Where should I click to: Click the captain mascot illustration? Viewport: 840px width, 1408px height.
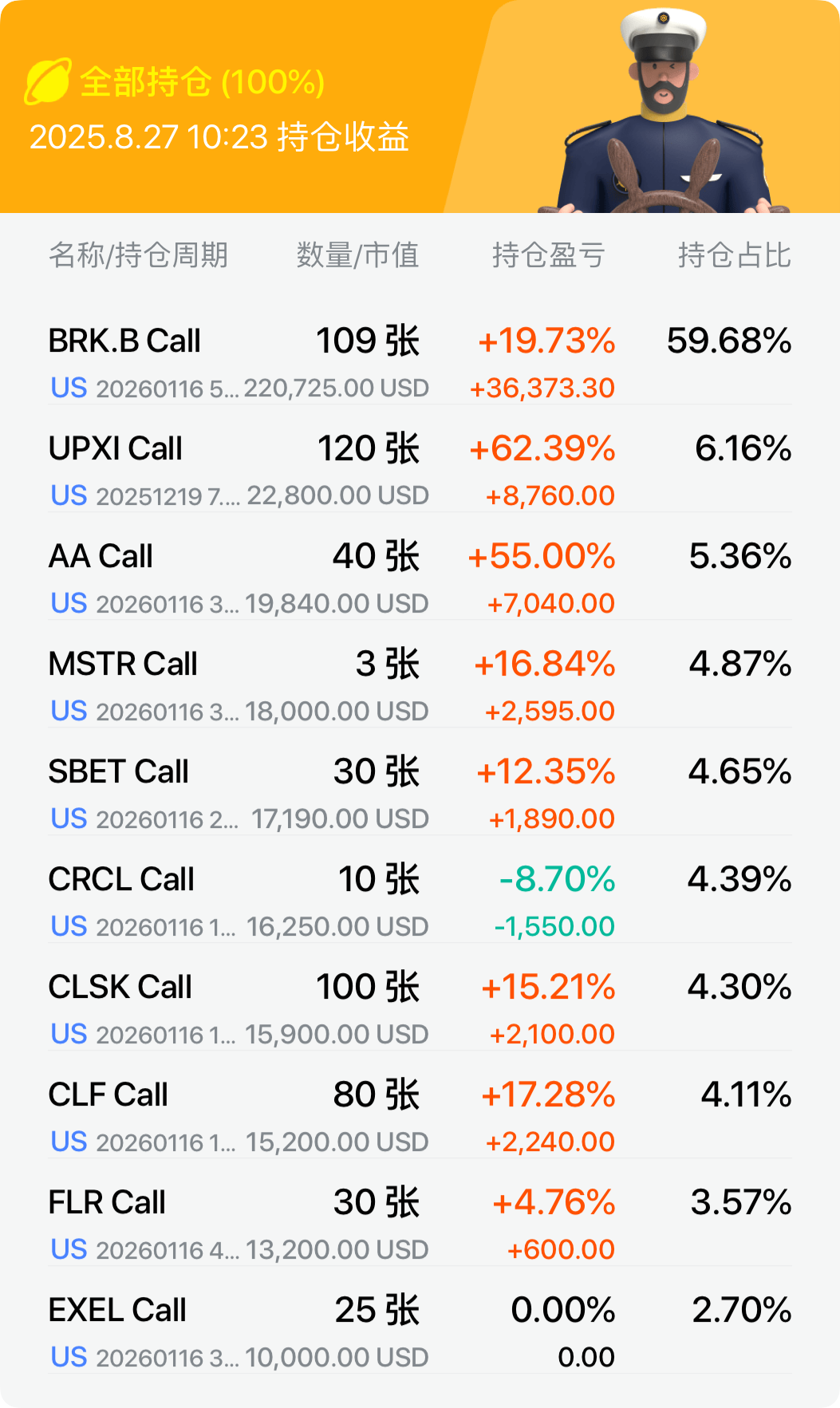(664, 112)
